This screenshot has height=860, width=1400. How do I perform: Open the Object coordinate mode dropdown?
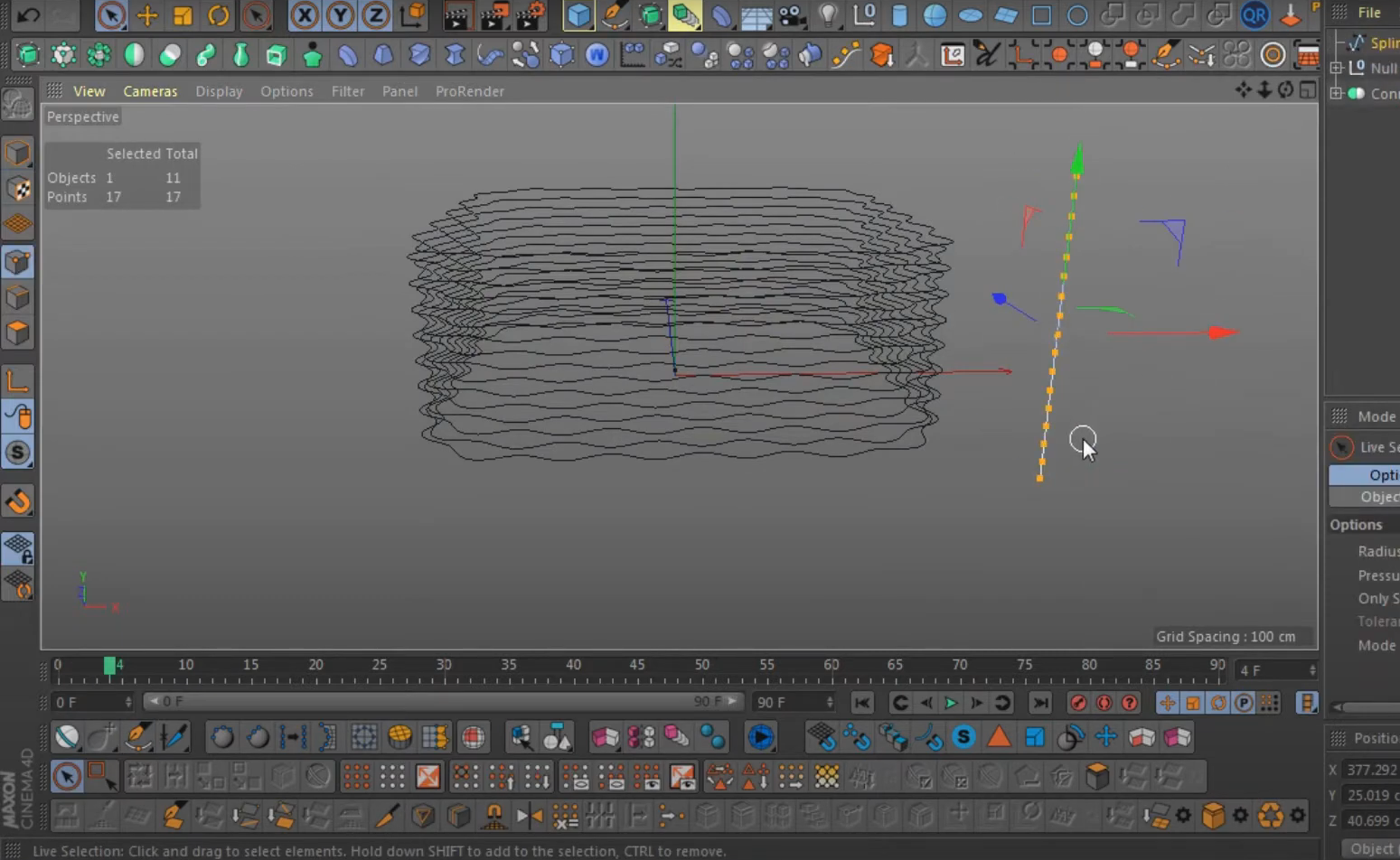tap(1371, 848)
